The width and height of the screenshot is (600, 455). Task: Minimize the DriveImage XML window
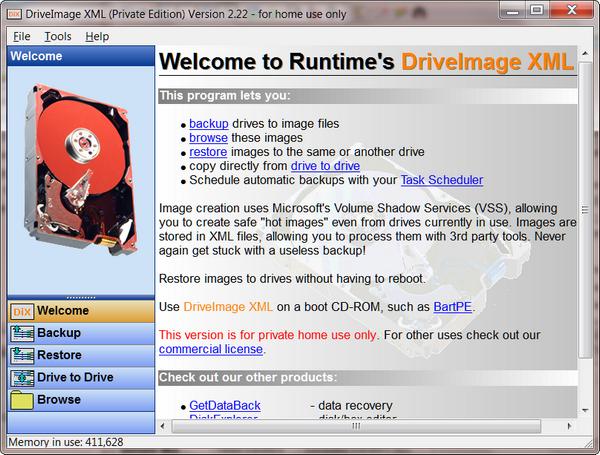click(x=513, y=10)
